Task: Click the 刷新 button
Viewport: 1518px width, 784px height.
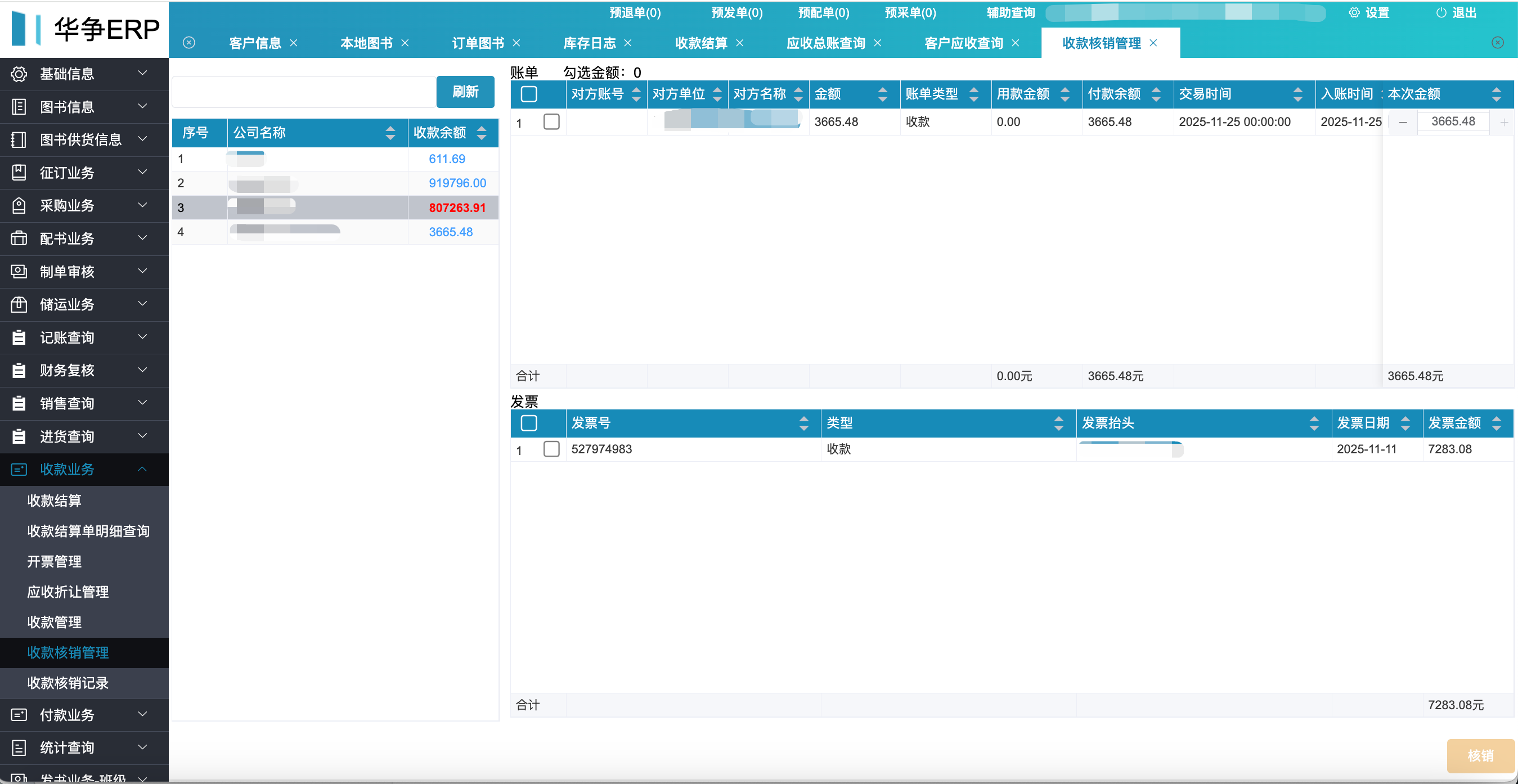Action: pos(465,92)
